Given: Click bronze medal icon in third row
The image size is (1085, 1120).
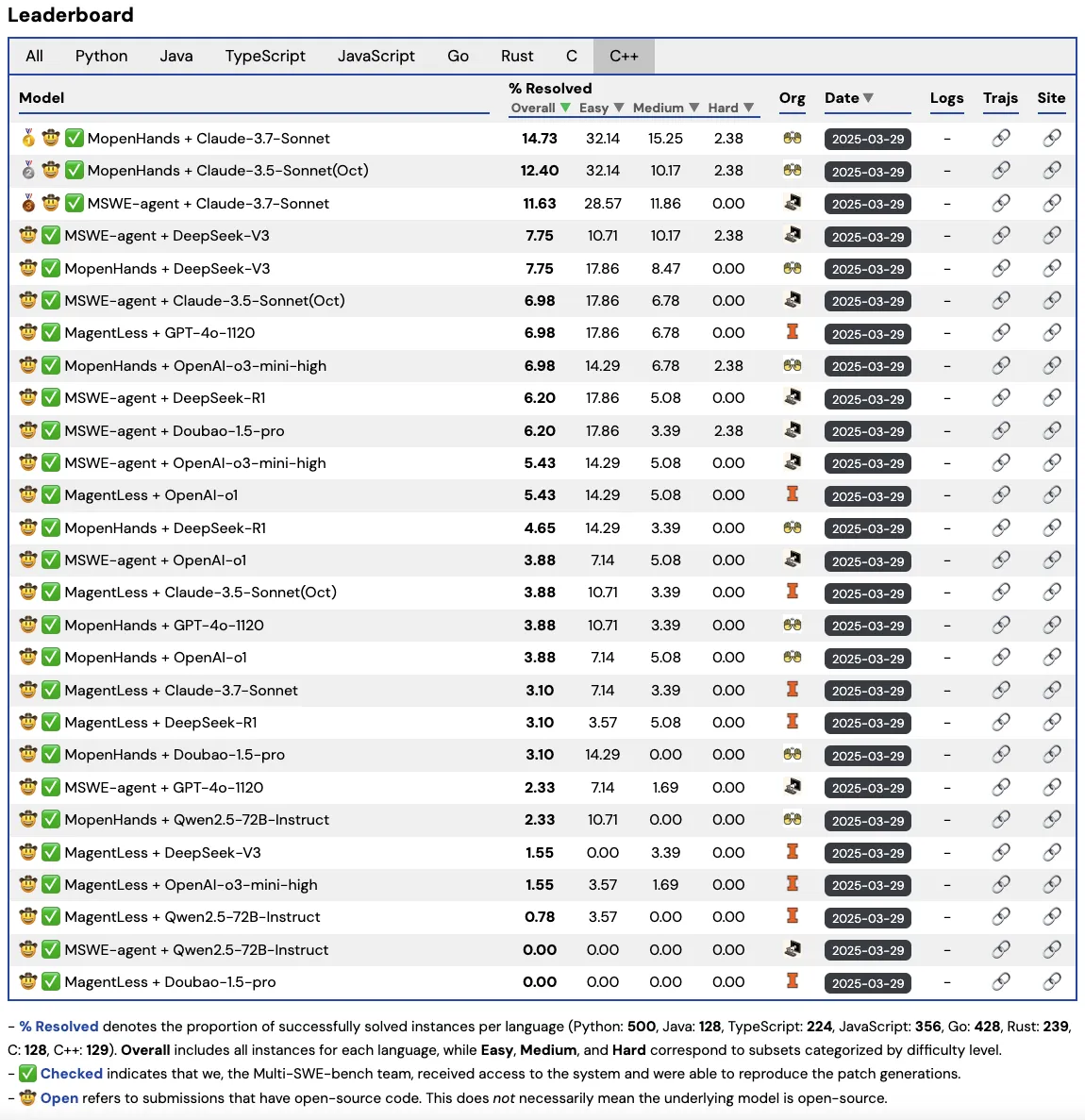Looking at the screenshot, I should tap(28, 203).
